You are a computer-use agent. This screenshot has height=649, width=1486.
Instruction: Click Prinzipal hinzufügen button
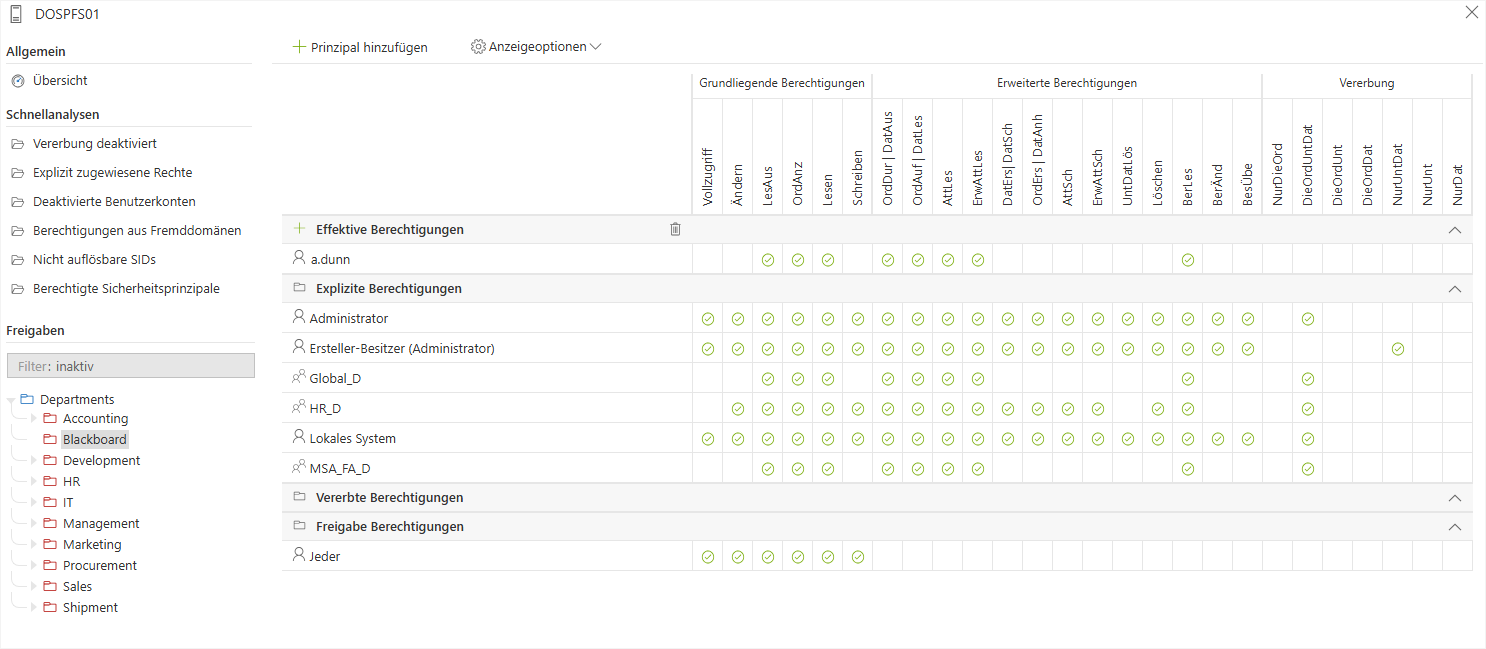(360, 47)
